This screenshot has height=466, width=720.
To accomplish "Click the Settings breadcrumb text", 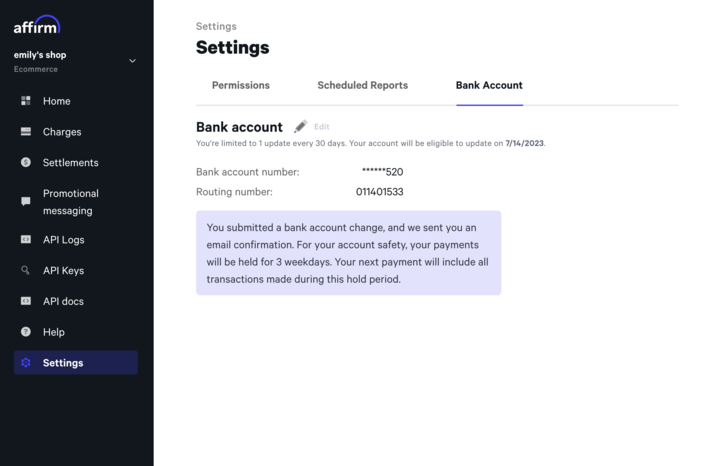I will tap(216, 27).
